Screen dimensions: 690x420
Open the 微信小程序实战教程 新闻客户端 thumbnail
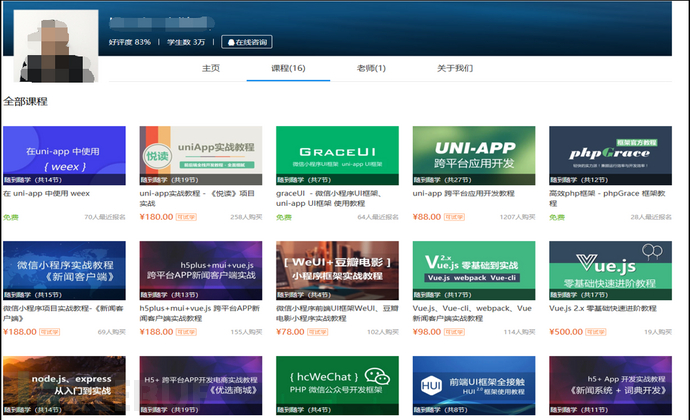pos(64,270)
